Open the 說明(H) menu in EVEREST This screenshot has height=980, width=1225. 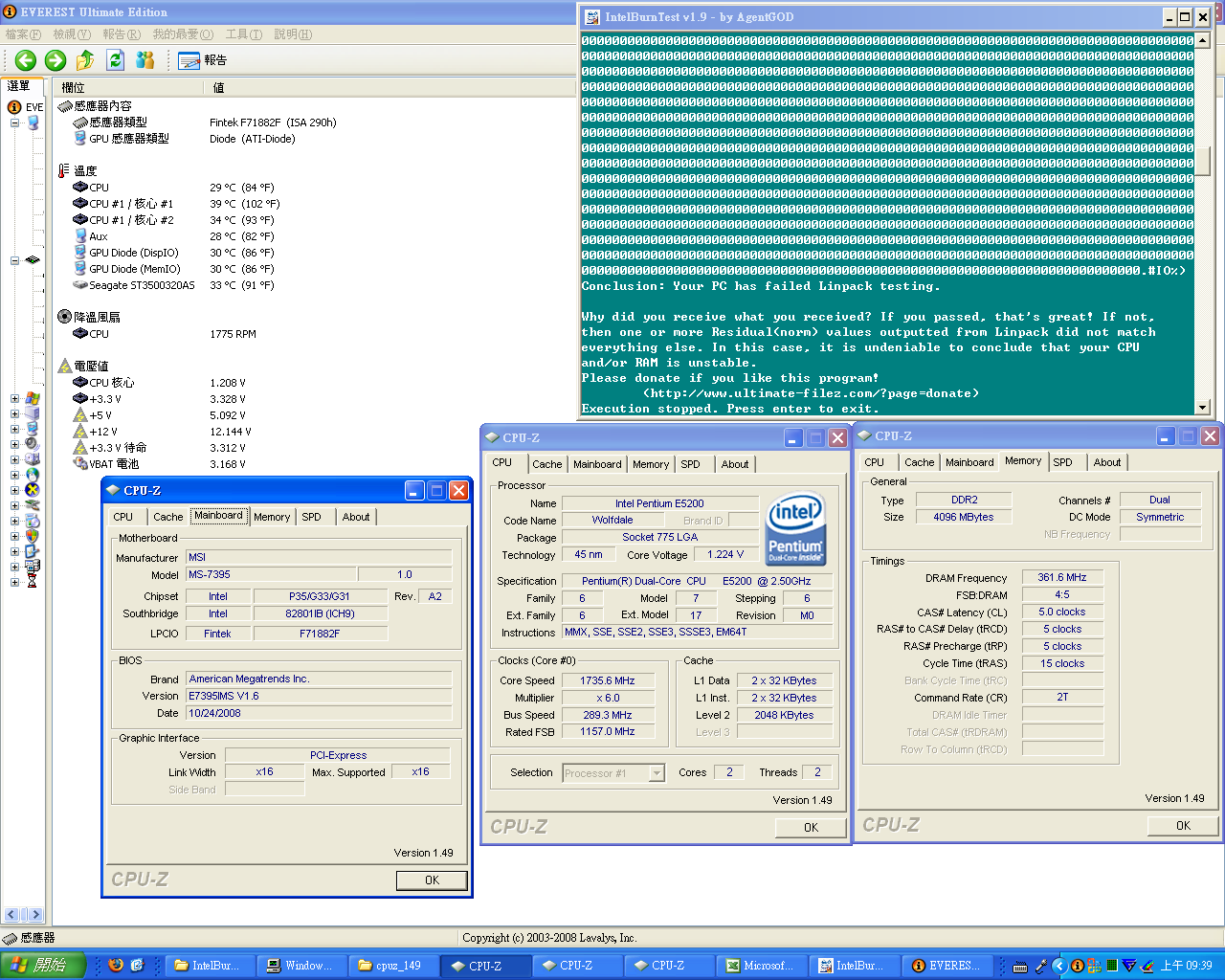293,34
